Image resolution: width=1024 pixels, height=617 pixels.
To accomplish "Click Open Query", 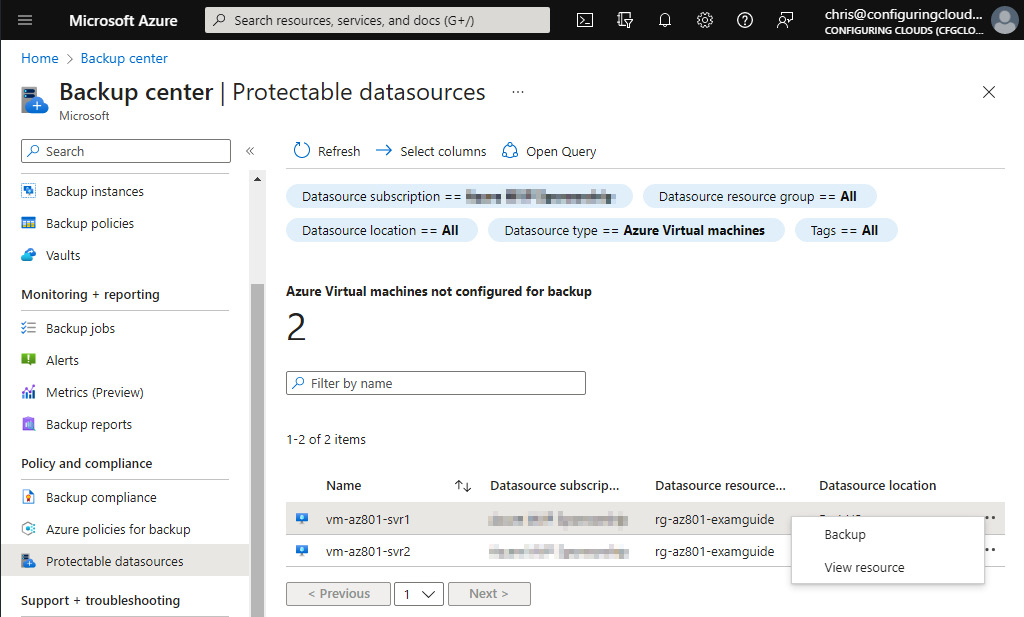I will [x=549, y=151].
